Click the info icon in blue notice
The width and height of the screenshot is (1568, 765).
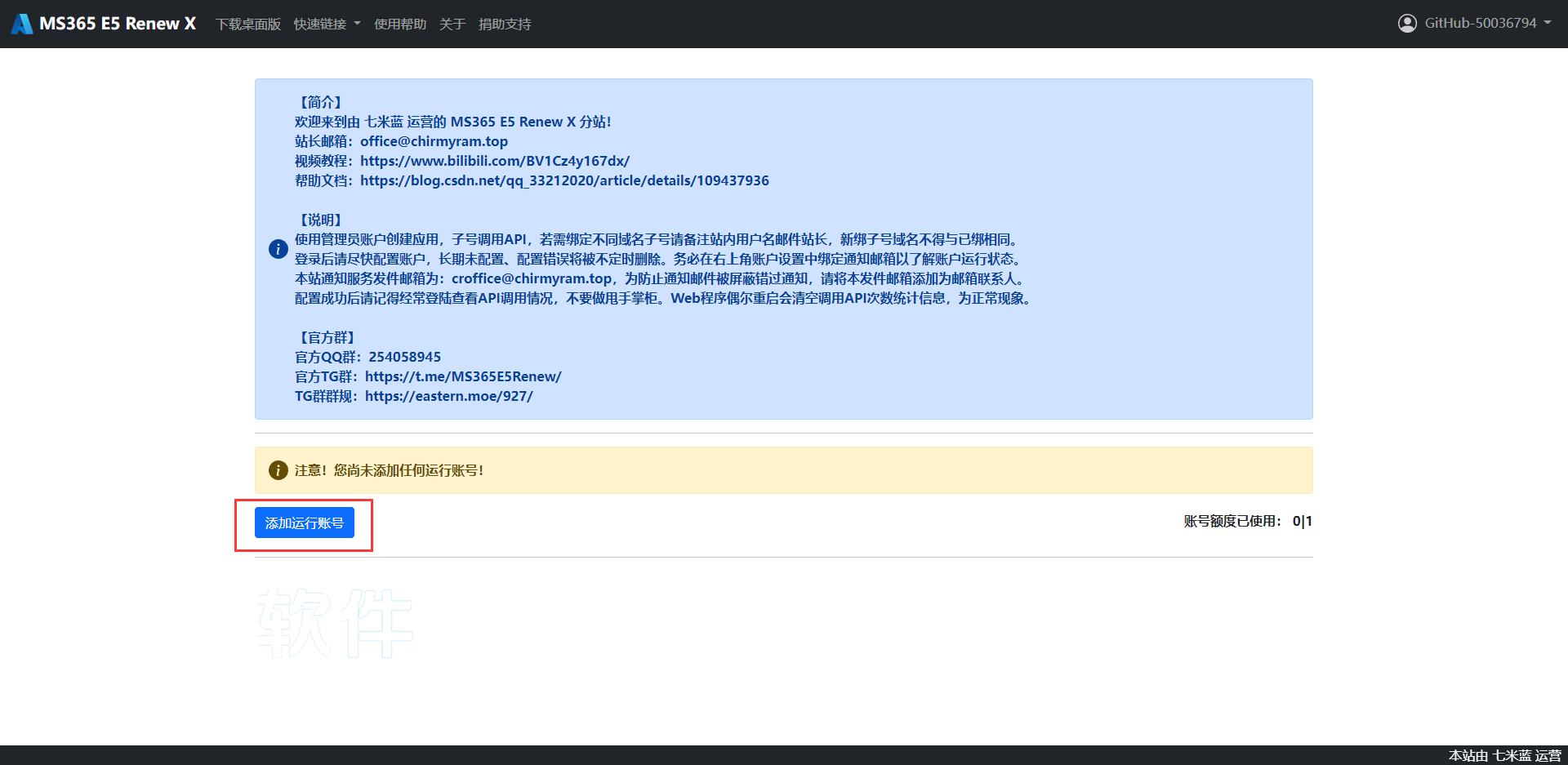point(278,249)
